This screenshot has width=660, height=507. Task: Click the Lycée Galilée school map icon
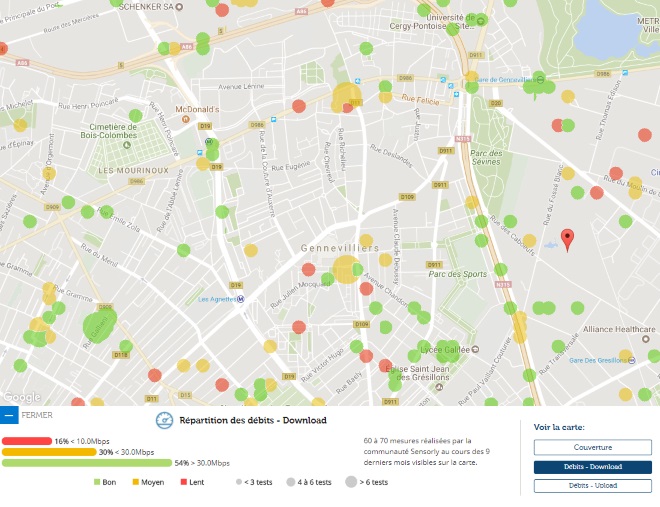(475, 352)
